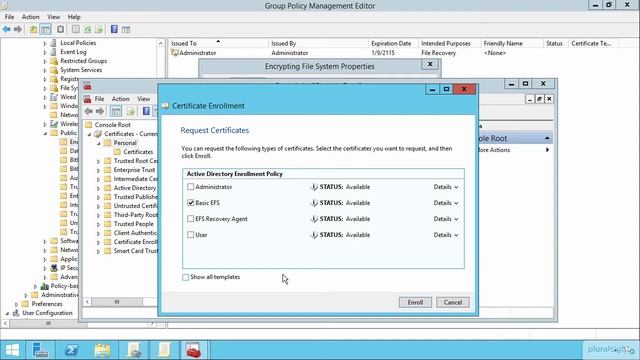
Task: Select User Configuration in Group Policy tree
Action: [47, 313]
